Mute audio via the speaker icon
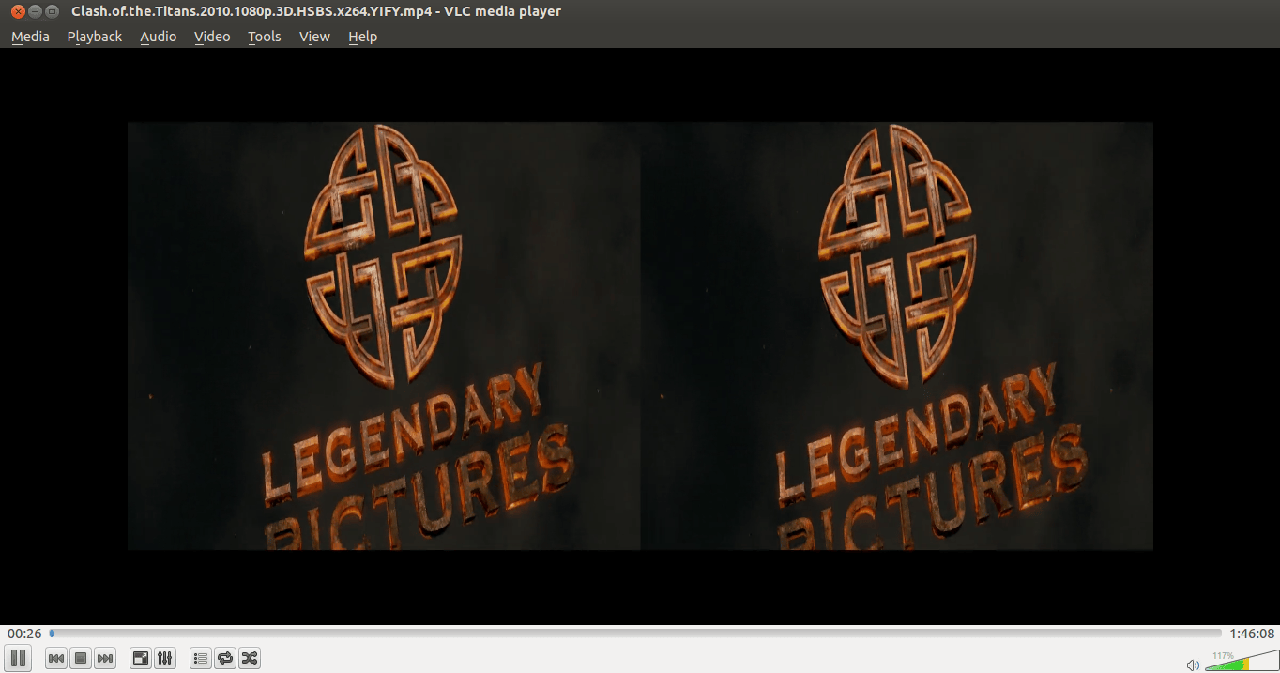Viewport: 1280px width, 673px height. [1192, 664]
